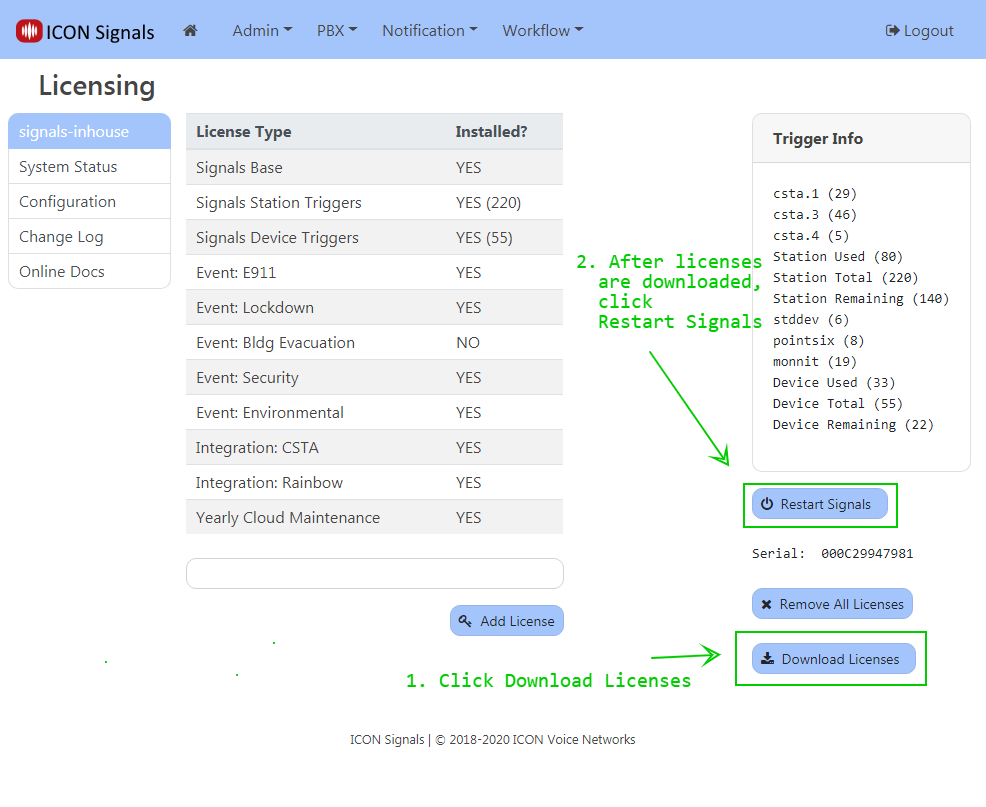
Task: Click the Logout link
Action: coord(919,31)
